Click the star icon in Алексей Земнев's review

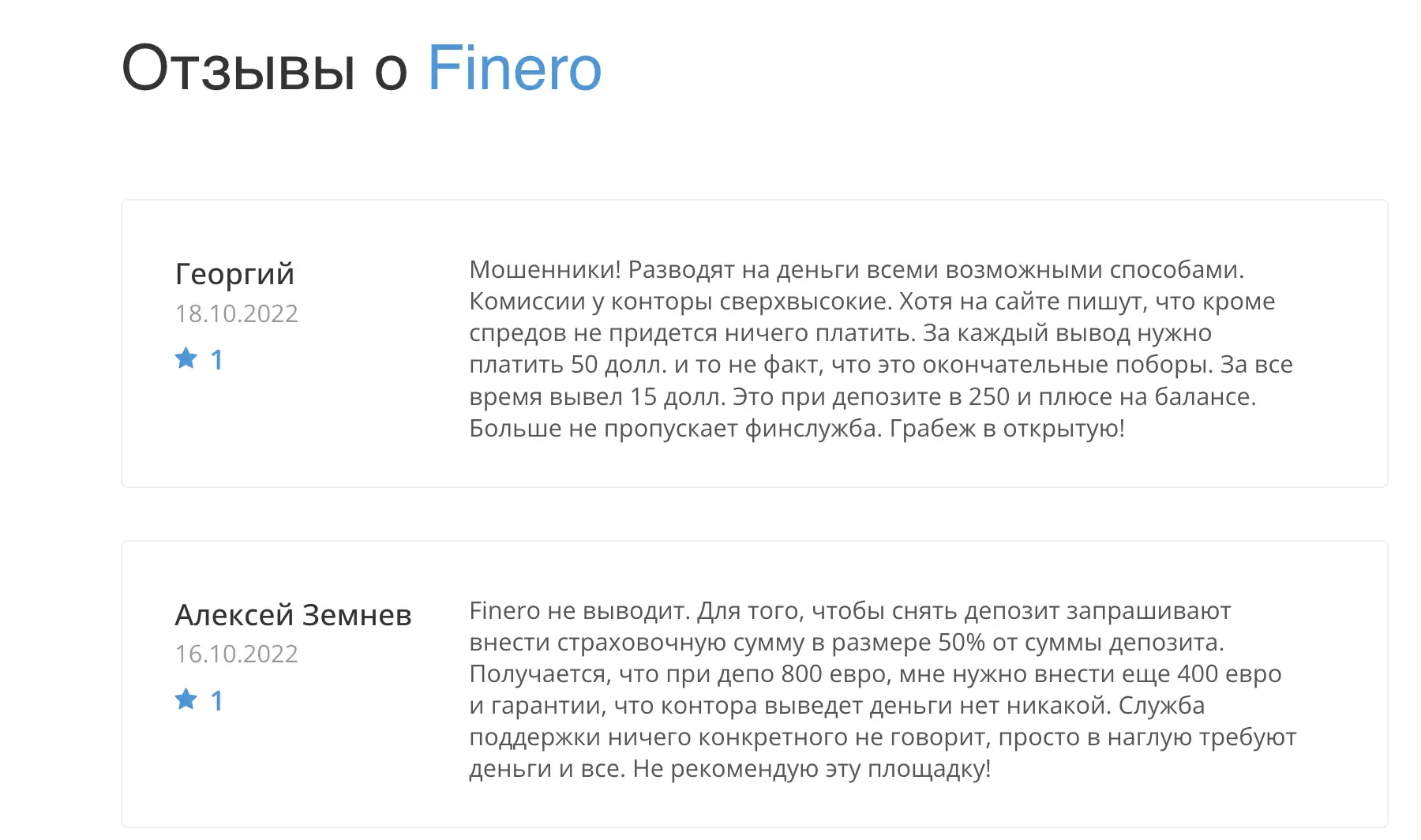pyautogui.click(x=186, y=699)
